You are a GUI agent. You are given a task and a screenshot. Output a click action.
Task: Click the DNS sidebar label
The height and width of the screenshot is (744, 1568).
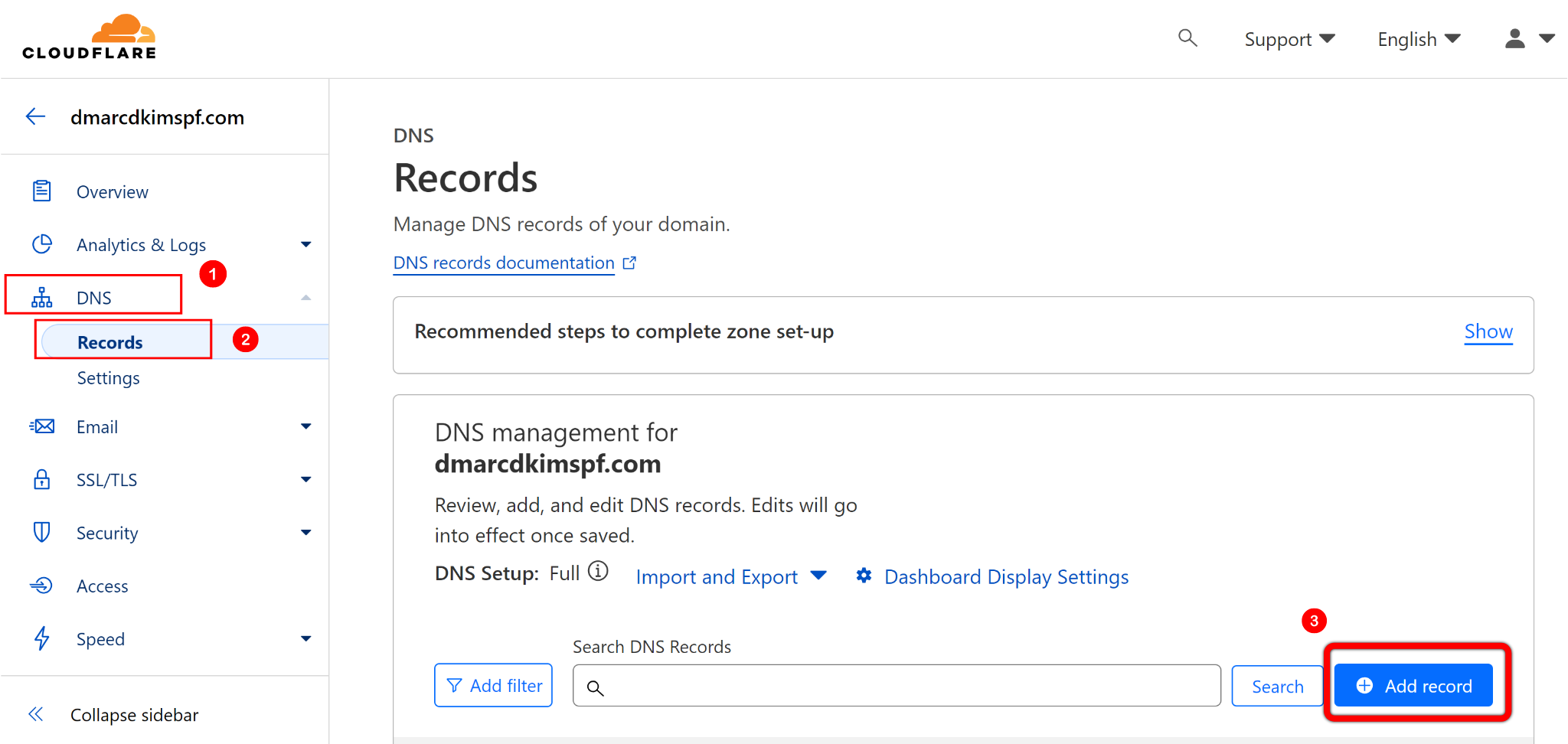(94, 298)
